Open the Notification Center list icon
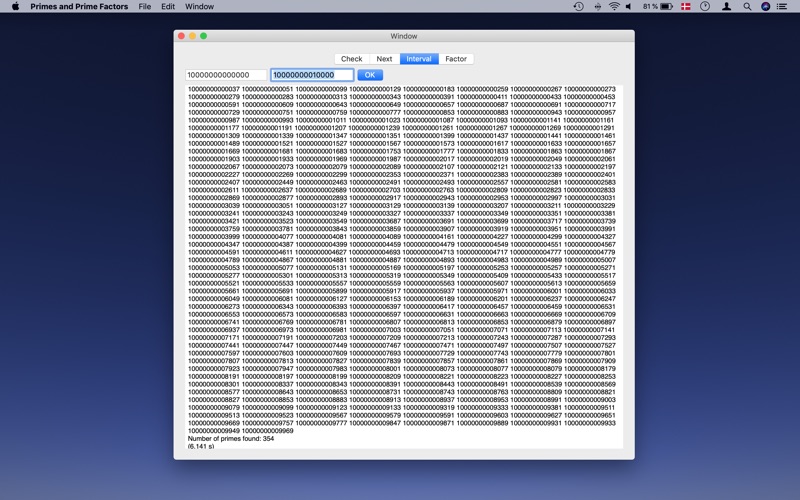The image size is (800, 500). pos(782,7)
